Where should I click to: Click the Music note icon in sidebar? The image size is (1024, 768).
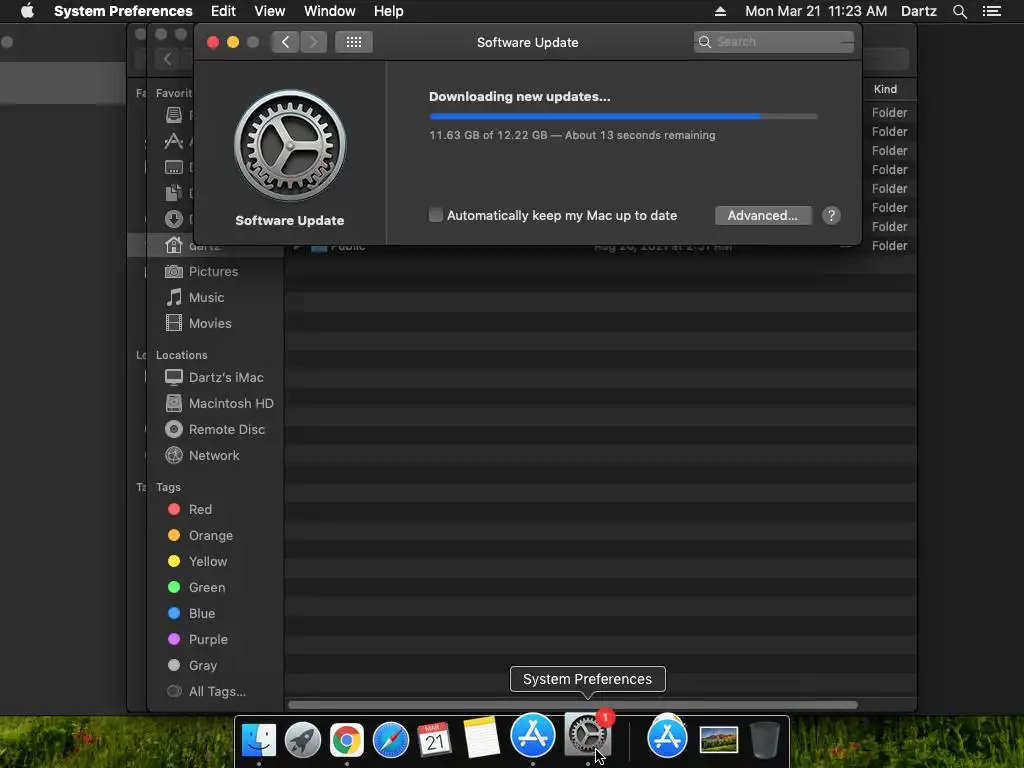tap(174, 297)
